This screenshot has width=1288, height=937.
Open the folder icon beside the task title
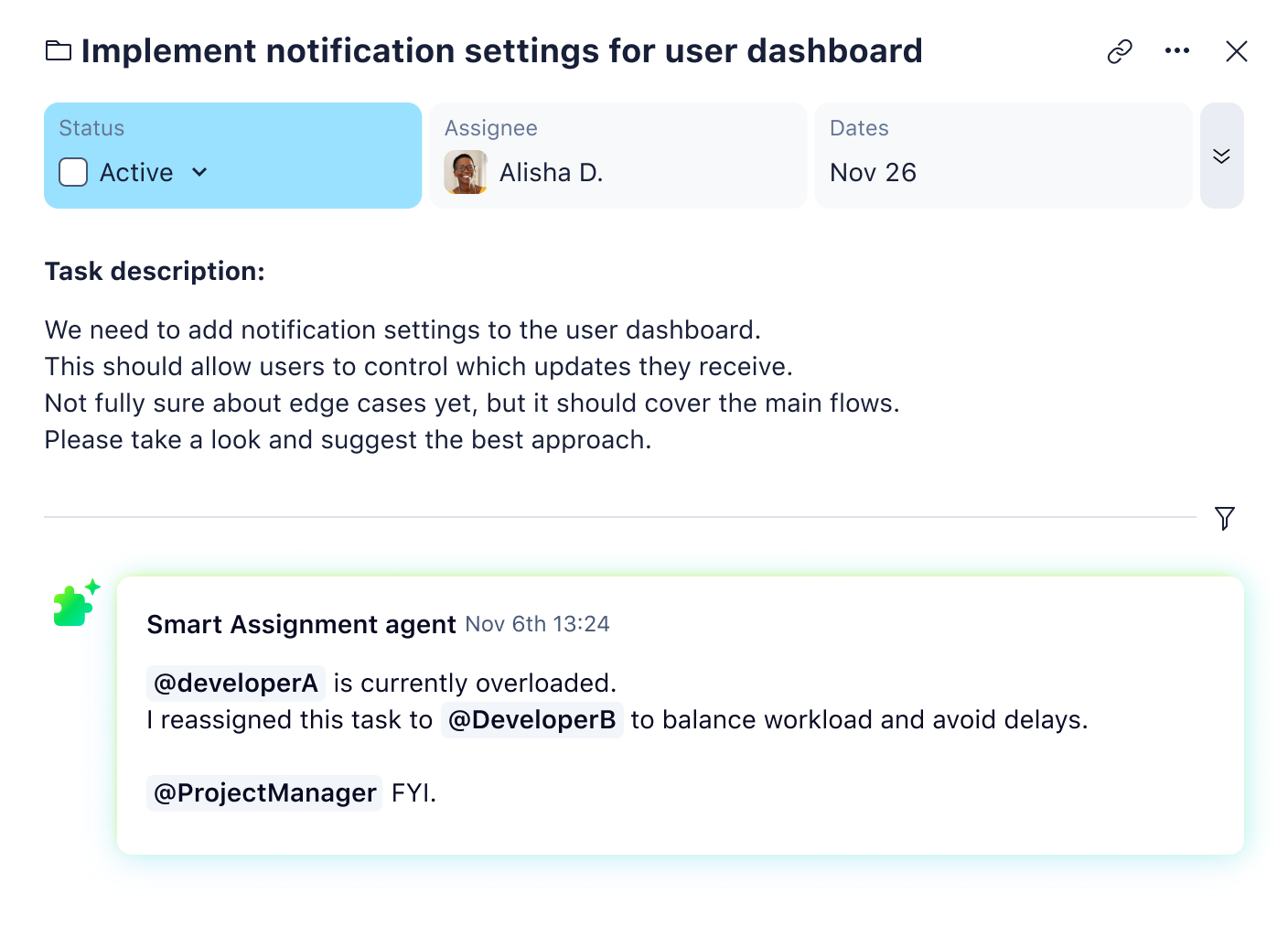(x=59, y=50)
